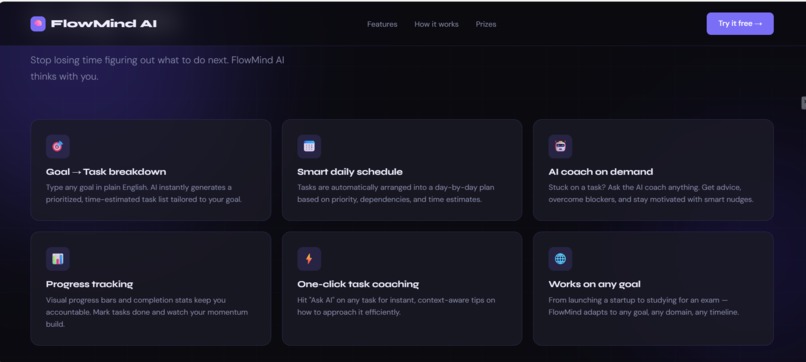This screenshot has height=362, width=806.
Task: Select the Smart daily schedule heading
Action: click(x=350, y=172)
